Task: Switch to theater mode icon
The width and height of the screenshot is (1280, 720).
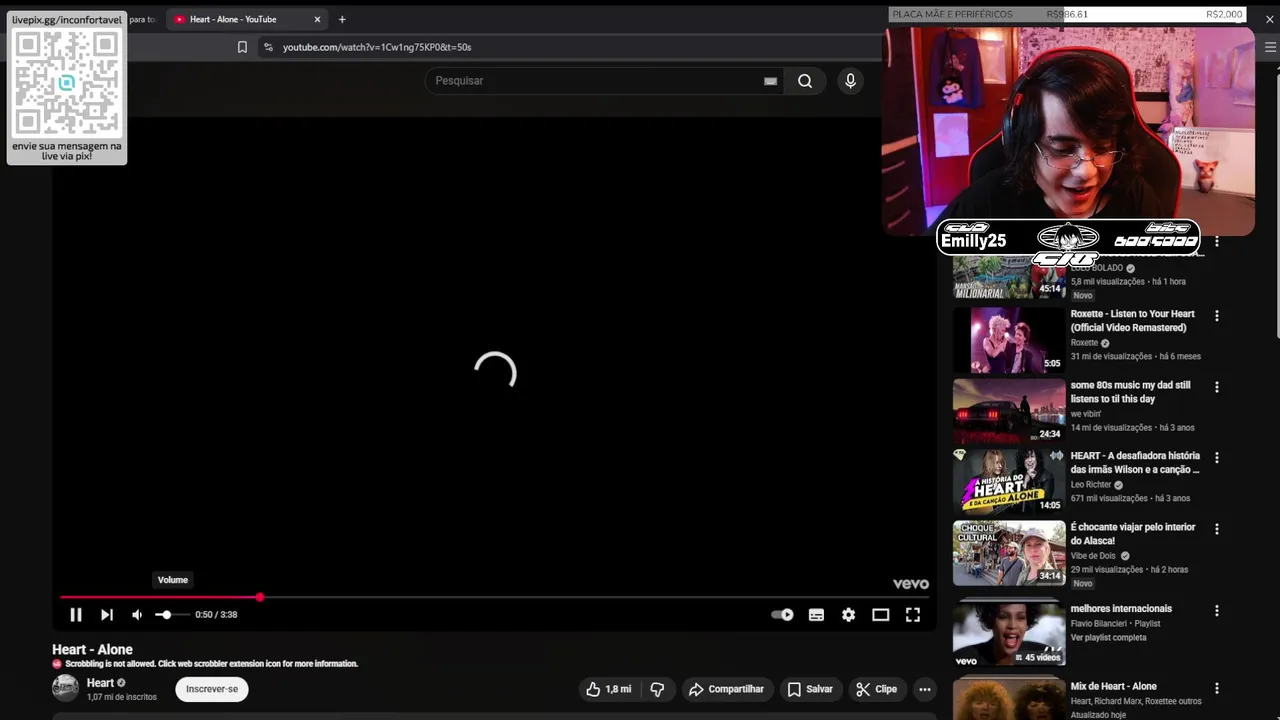Action: 880,615
